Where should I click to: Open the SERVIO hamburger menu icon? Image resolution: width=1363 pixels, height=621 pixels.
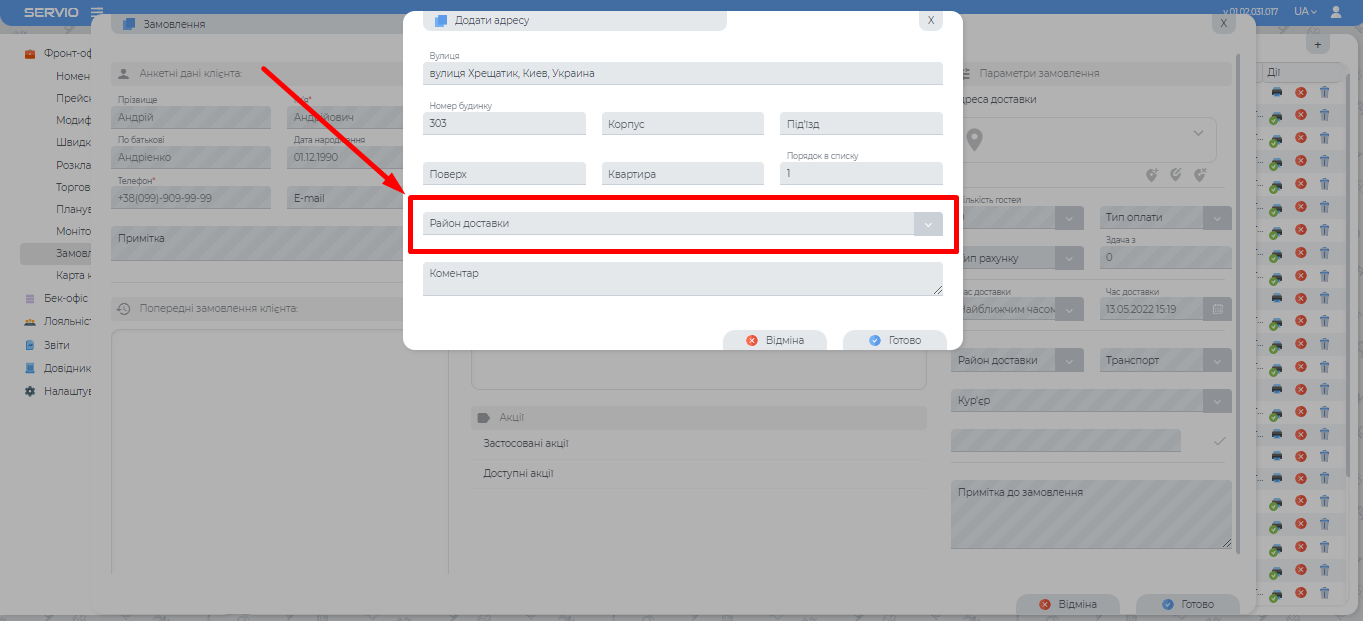point(97,12)
